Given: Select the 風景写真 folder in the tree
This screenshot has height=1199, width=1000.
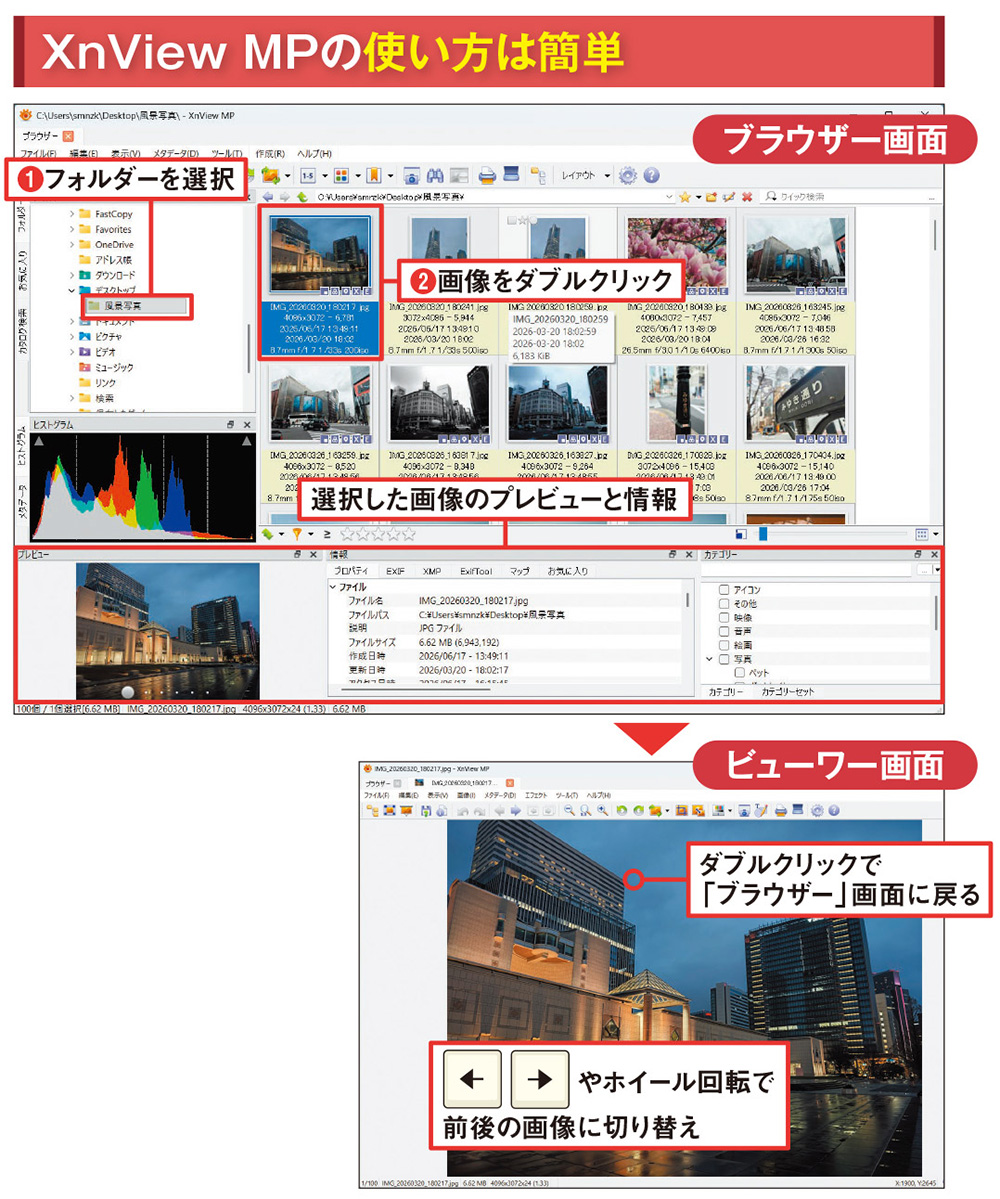Looking at the screenshot, I should click(x=135, y=306).
